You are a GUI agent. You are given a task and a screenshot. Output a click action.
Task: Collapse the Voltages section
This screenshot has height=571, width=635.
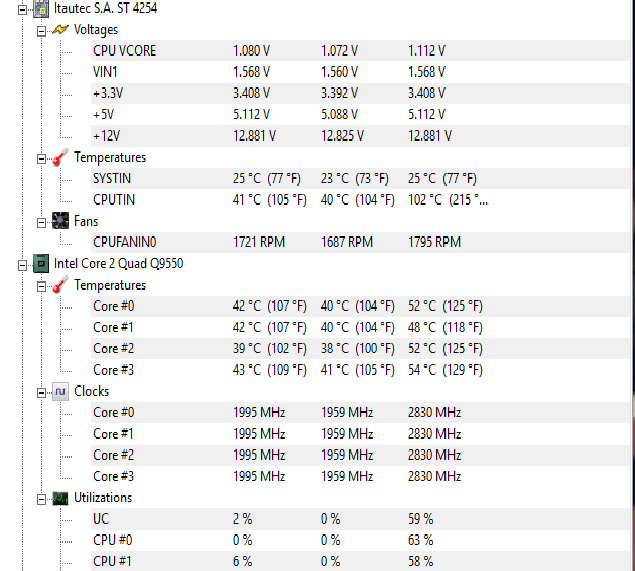point(41,31)
